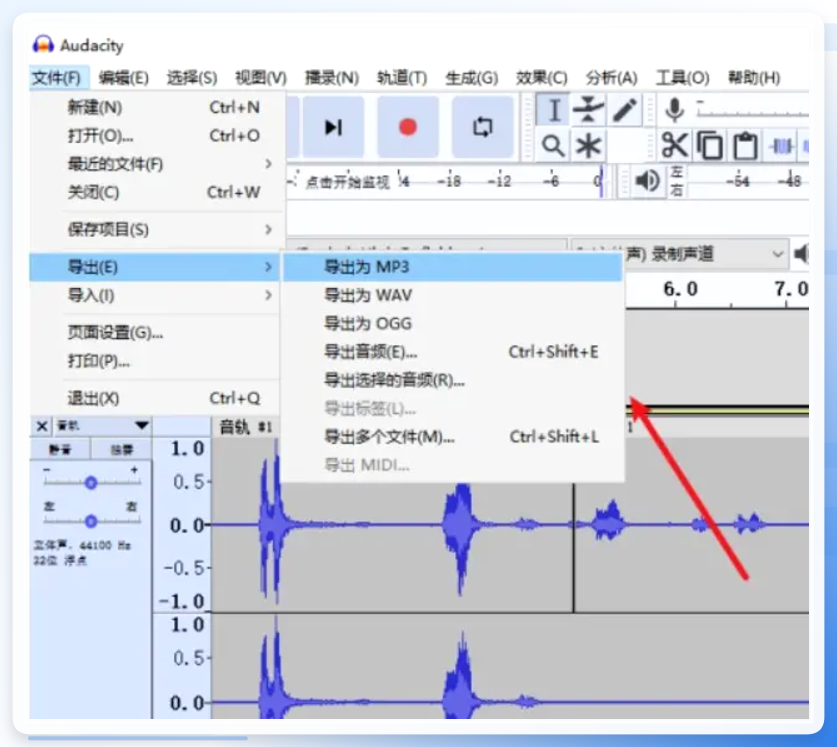The width and height of the screenshot is (837, 747).
Task: Select the I-beam Selection tool
Action: (554, 111)
